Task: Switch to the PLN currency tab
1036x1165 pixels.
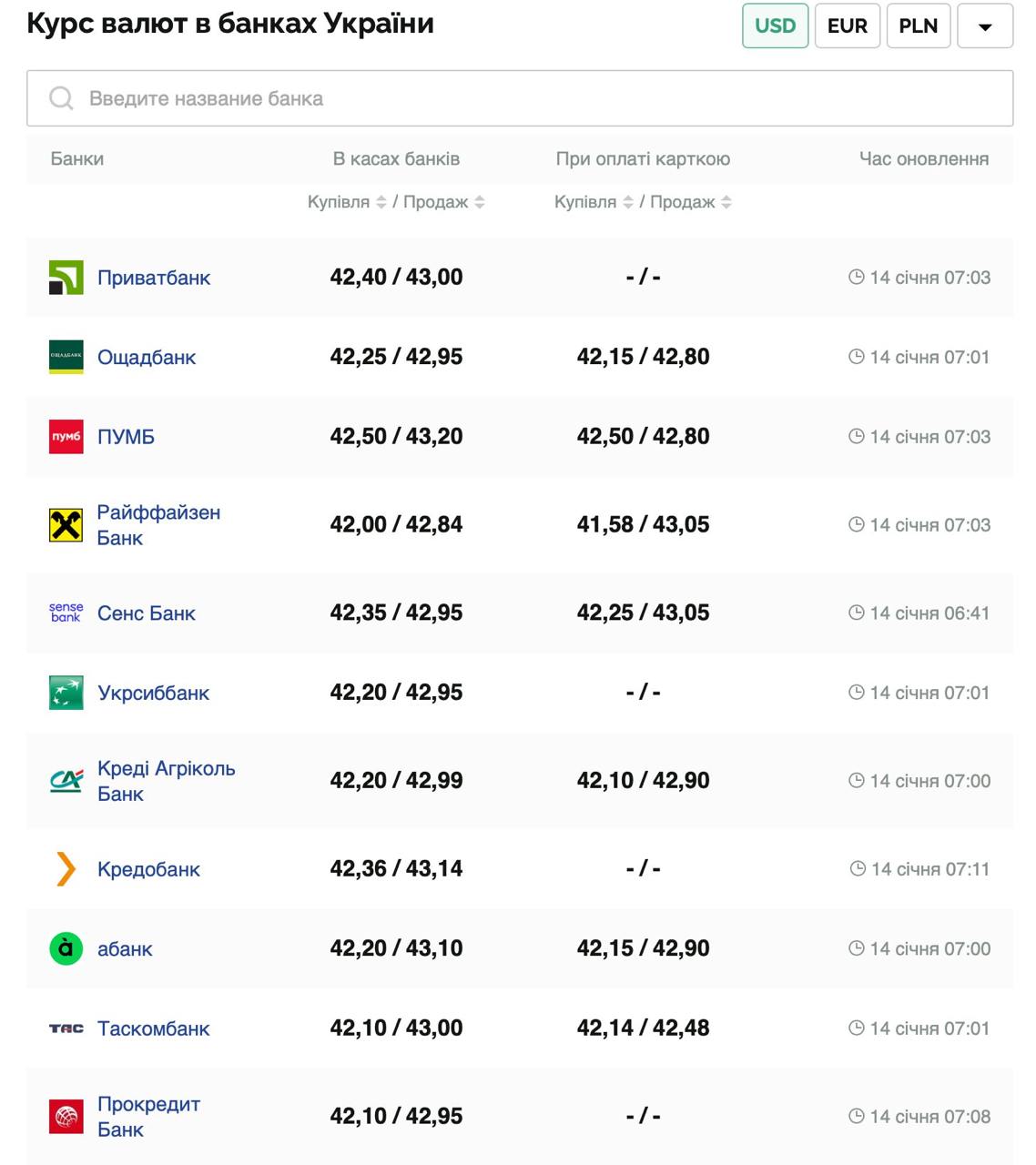Action: (x=918, y=25)
